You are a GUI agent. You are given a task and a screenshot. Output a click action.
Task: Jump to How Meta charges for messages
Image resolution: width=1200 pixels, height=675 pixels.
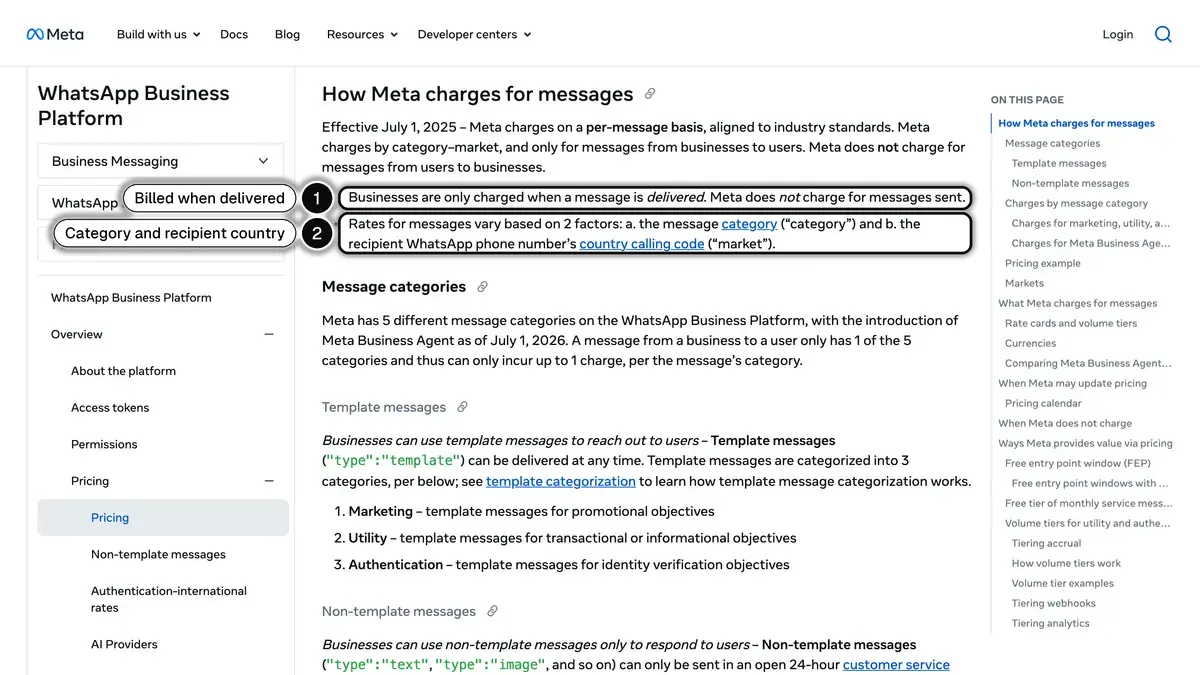(1076, 123)
